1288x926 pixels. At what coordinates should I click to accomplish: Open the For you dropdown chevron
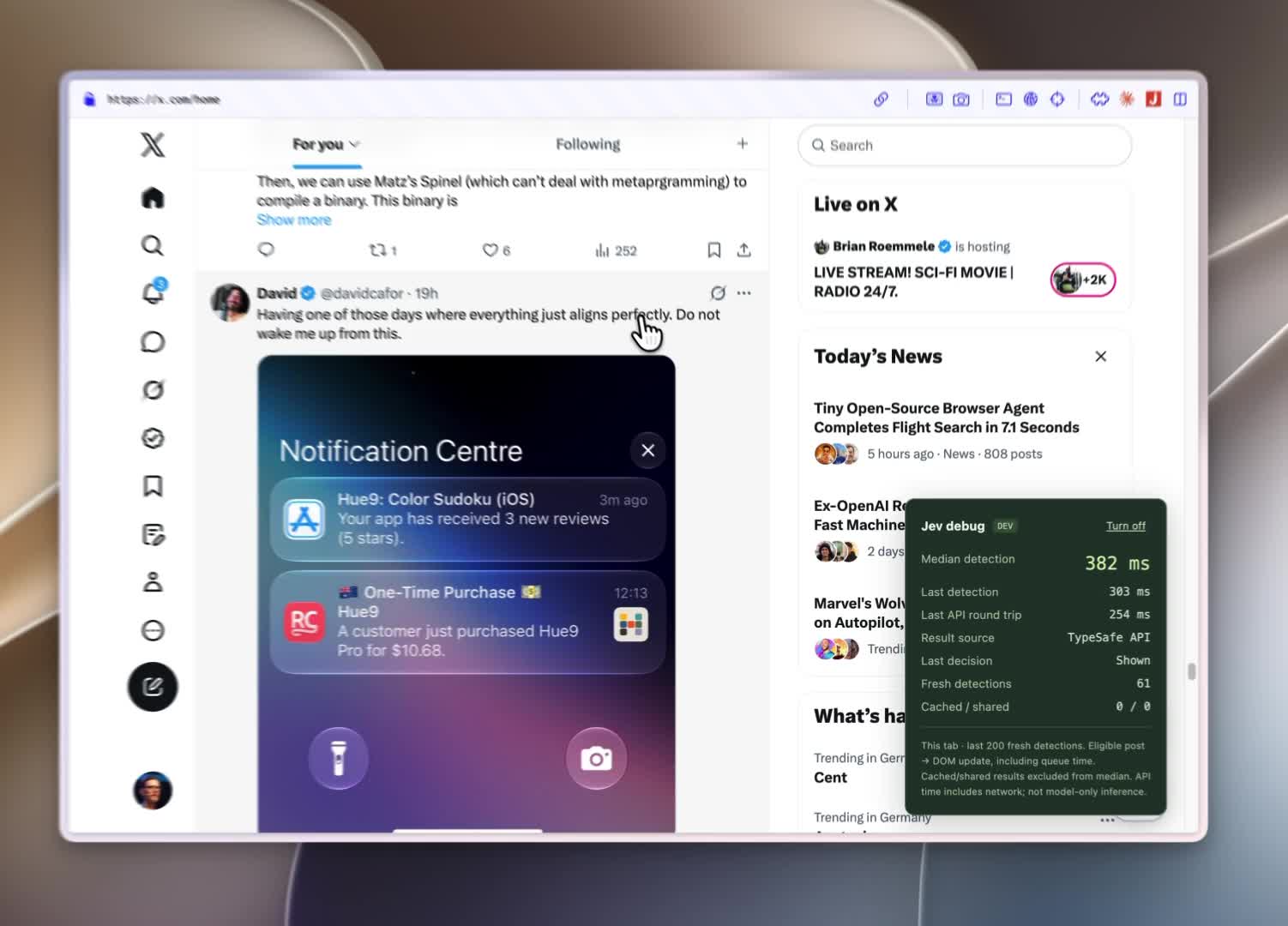pyautogui.click(x=355, y=144)
